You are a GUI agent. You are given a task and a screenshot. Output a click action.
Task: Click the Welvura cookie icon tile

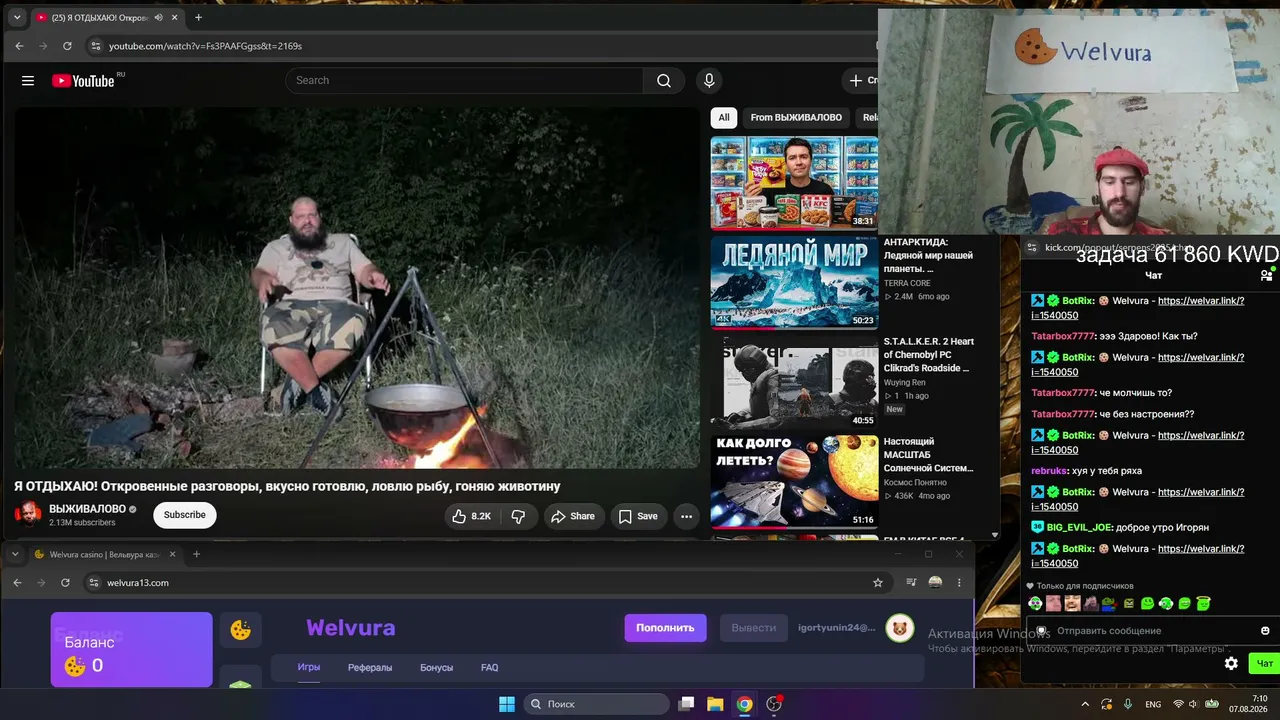[241, 630]
